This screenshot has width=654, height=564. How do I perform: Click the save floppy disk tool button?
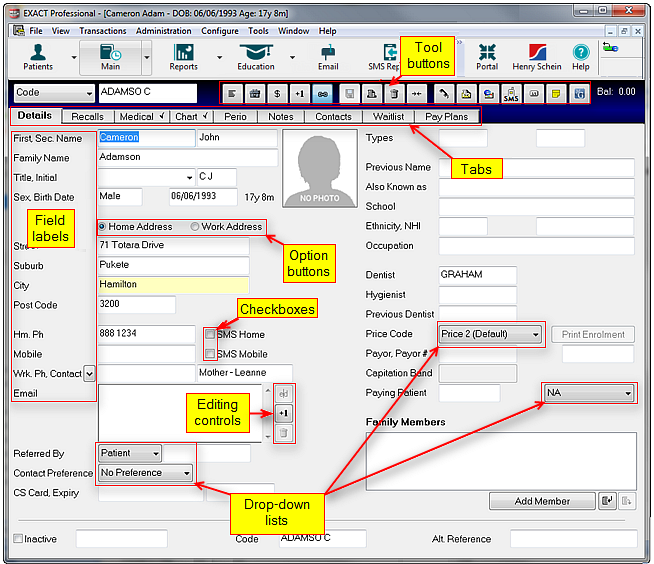point(350,94)
